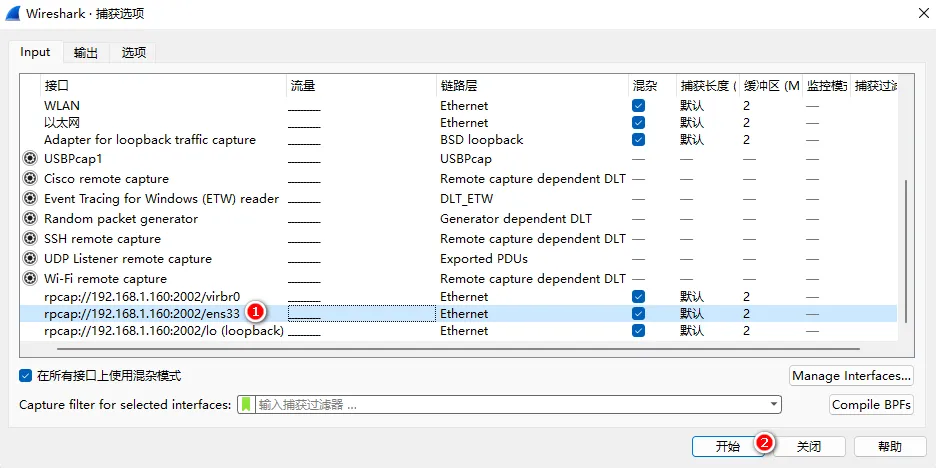The width and height of the screenshot is (936, 468).
Task: Click Wi-Fi remote capture gear icon
Action: coord(29,278)
